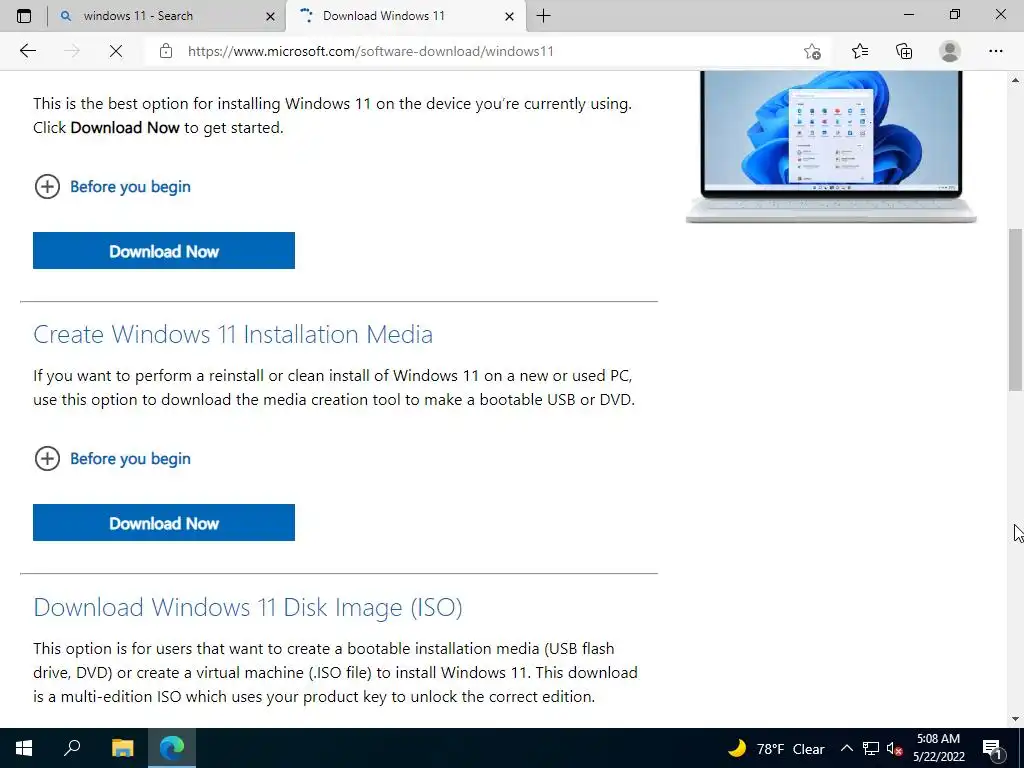
Task: Open Settings and more menu
Action: coord(995,51)
